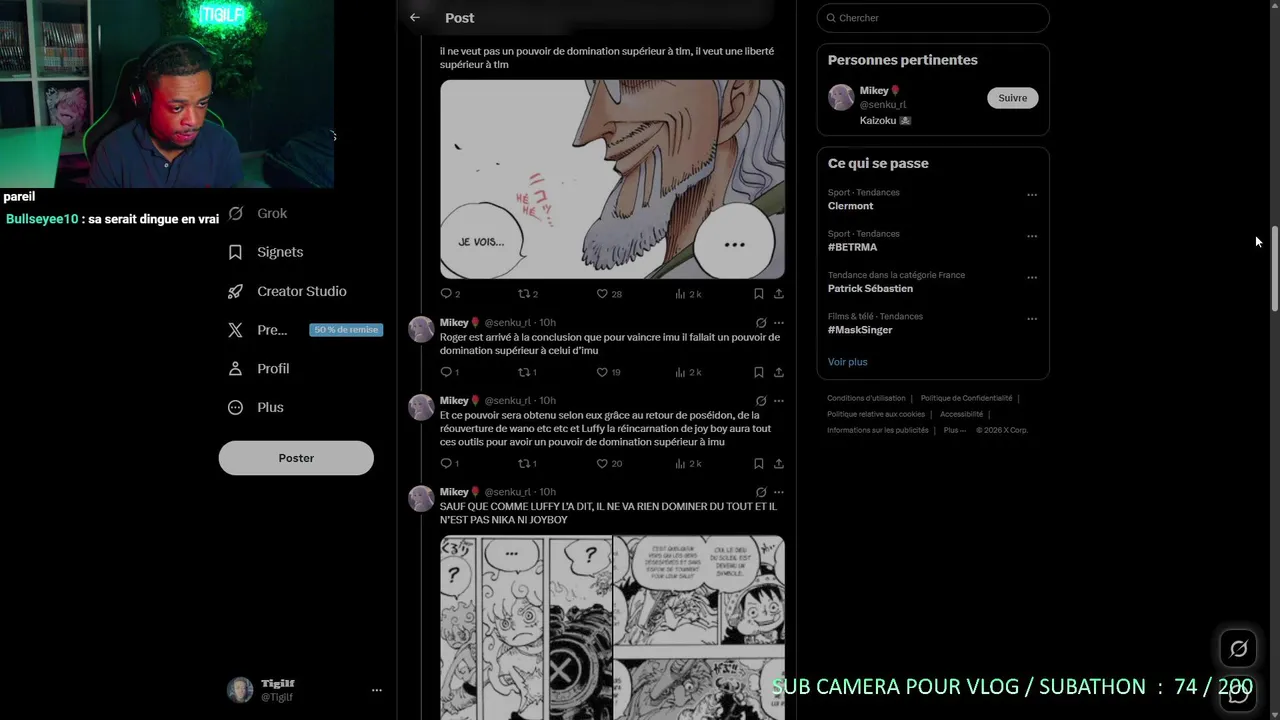
Task: Open the #MaskSinger trend
Action: pos(860,329)
